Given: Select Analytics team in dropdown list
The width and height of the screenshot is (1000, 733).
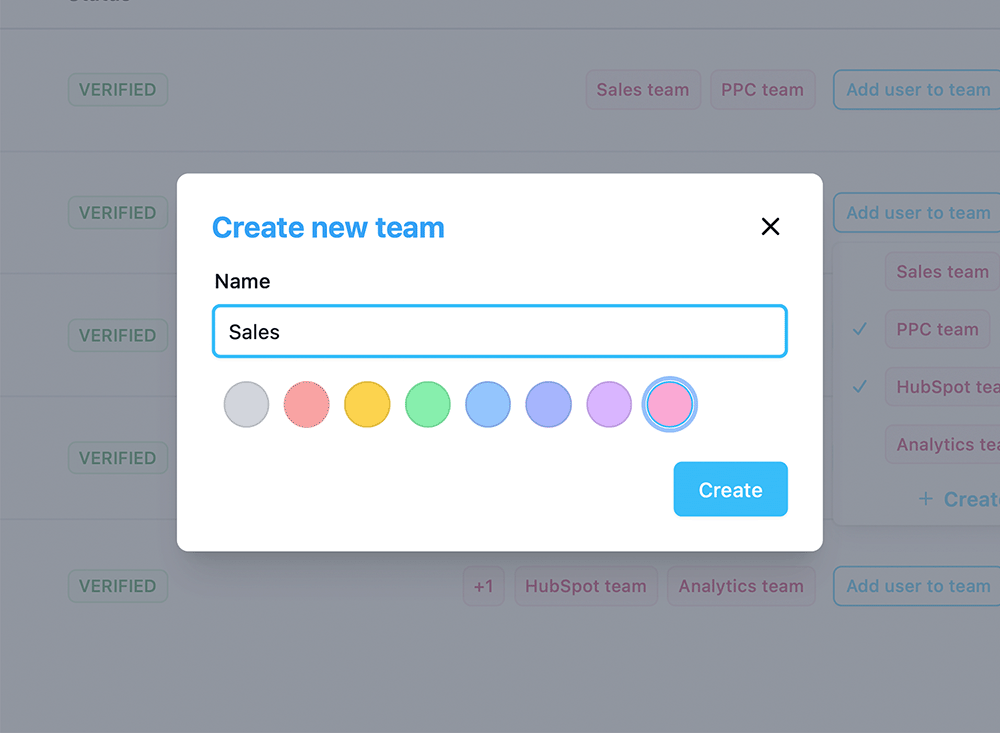Looking at the screenshot, I should (943, 444).
